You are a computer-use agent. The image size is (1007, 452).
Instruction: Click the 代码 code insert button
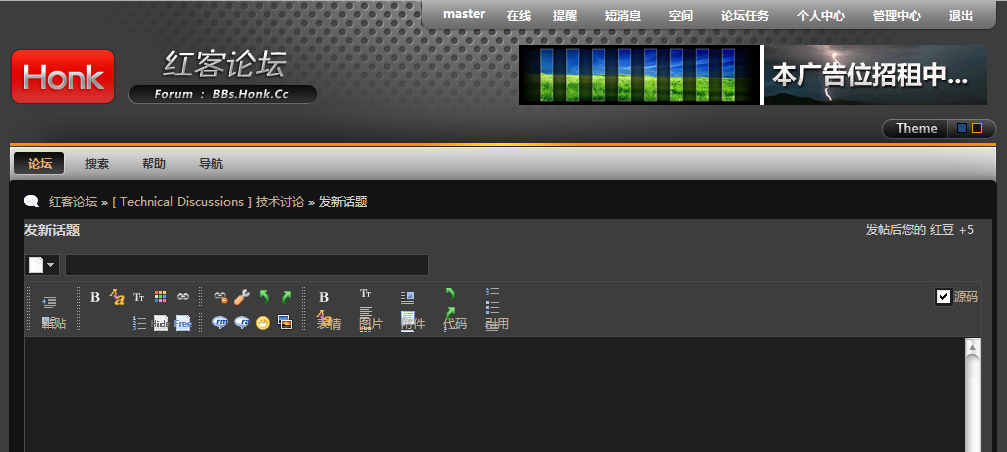click(x=455, y=324)
